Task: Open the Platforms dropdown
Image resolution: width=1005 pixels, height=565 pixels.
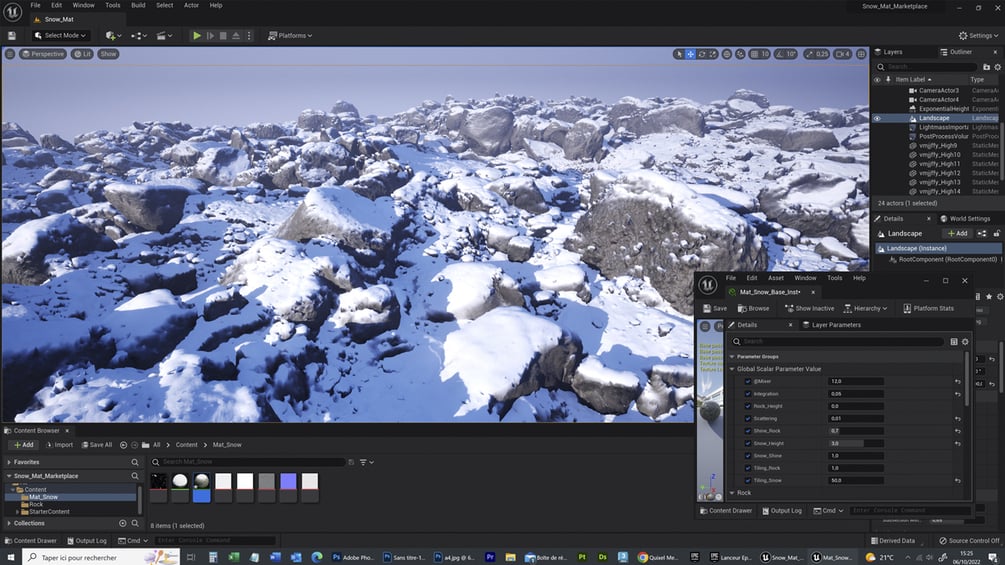Action: [x=290, y=36]
